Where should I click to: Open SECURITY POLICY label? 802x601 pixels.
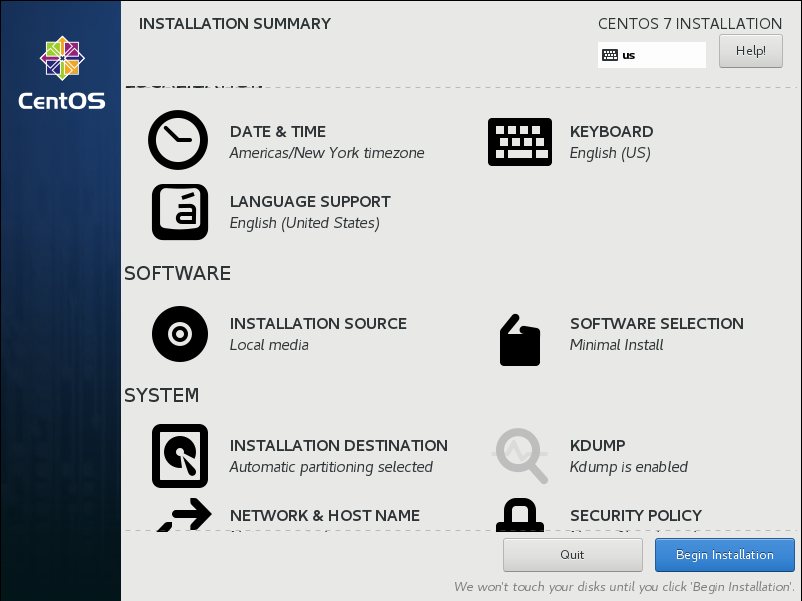pyautogui.click(x=636, y=516)
